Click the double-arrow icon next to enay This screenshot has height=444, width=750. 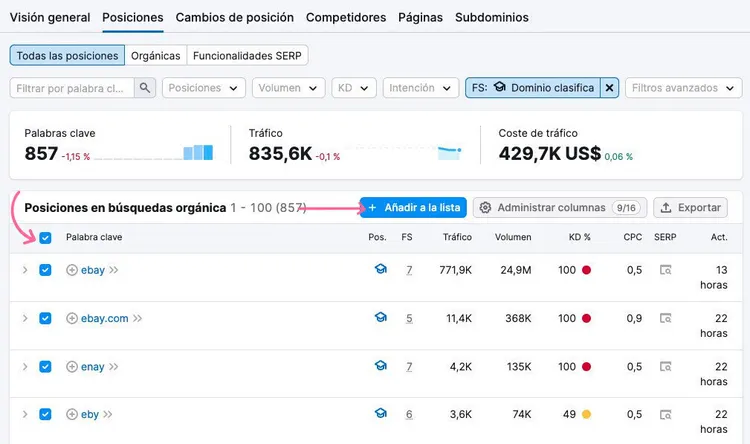pyautogui.click(x=113, y=367)
